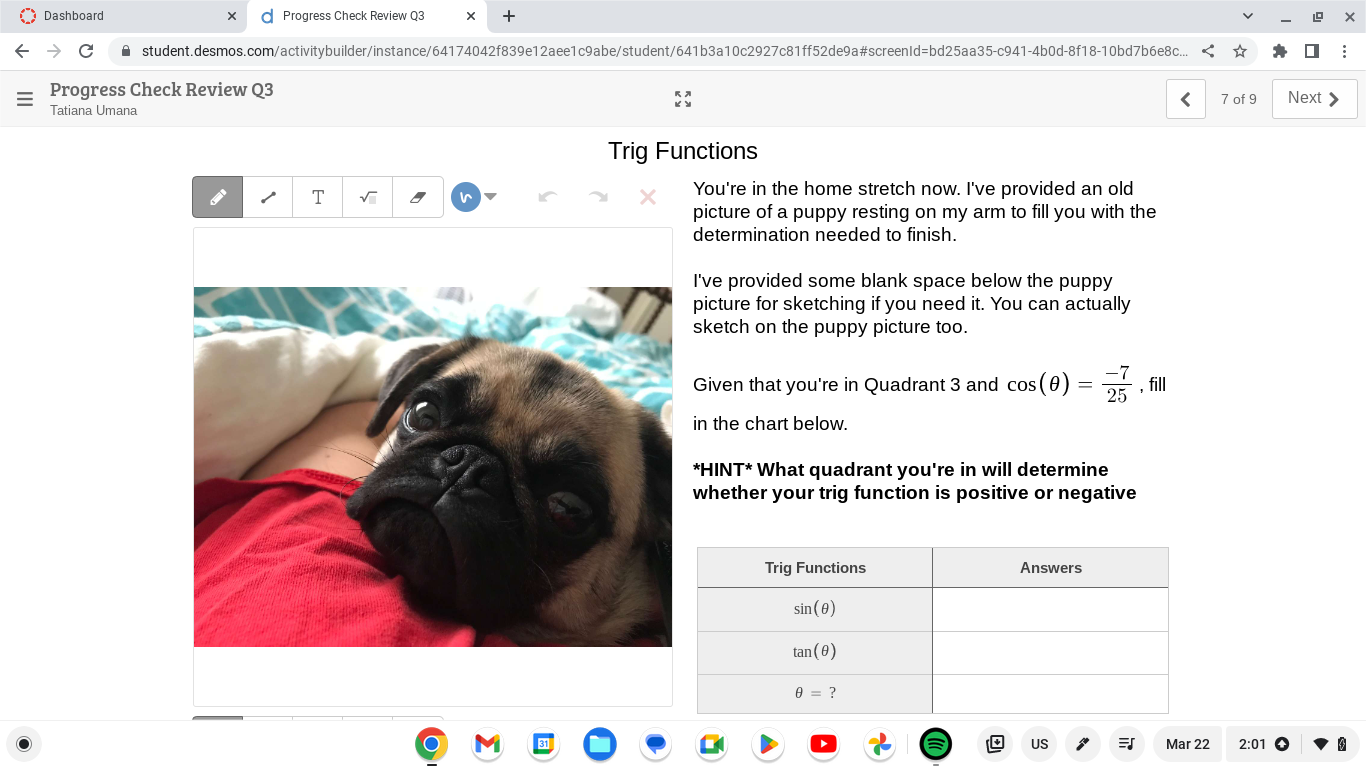This screenshot has width=1366, height=768.
Task: Open the tab search dropdown
Action: (x=1248, y=16)
